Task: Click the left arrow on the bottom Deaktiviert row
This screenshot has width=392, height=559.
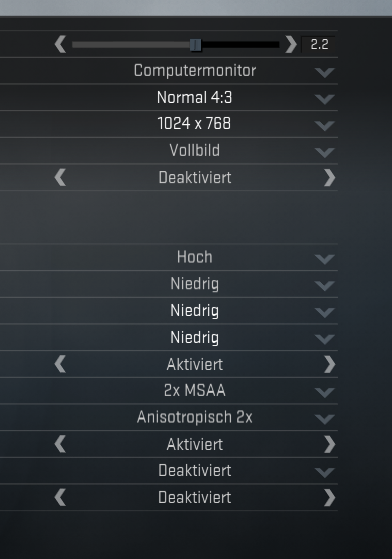Action: pos(60,498)
